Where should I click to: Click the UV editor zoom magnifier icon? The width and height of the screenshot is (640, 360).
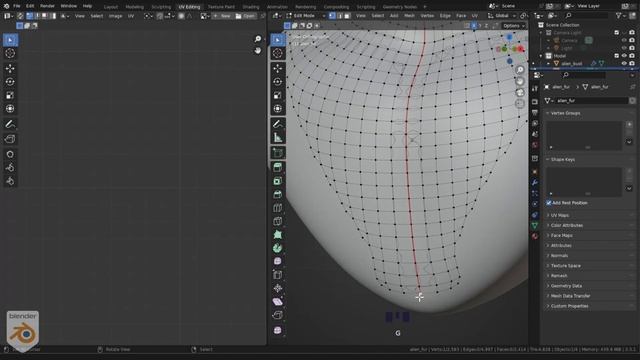pyautogui.click(x=258, y=39)
